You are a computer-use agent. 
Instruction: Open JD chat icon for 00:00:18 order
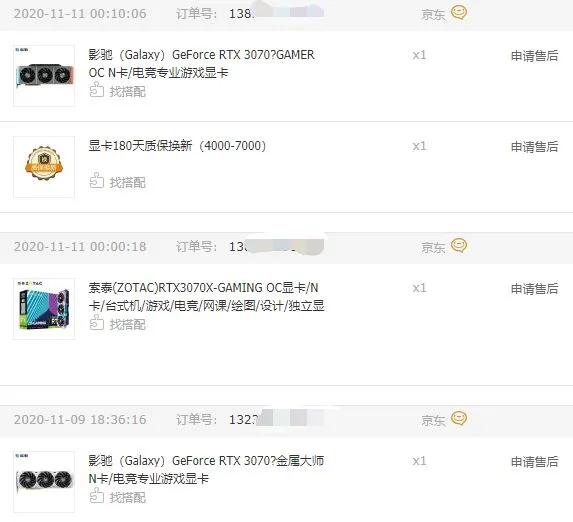(x=459, y=246)
